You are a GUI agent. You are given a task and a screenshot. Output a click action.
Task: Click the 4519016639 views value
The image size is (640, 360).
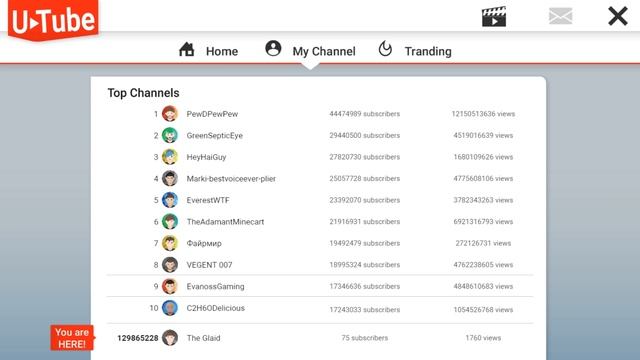tap(483, 136)
